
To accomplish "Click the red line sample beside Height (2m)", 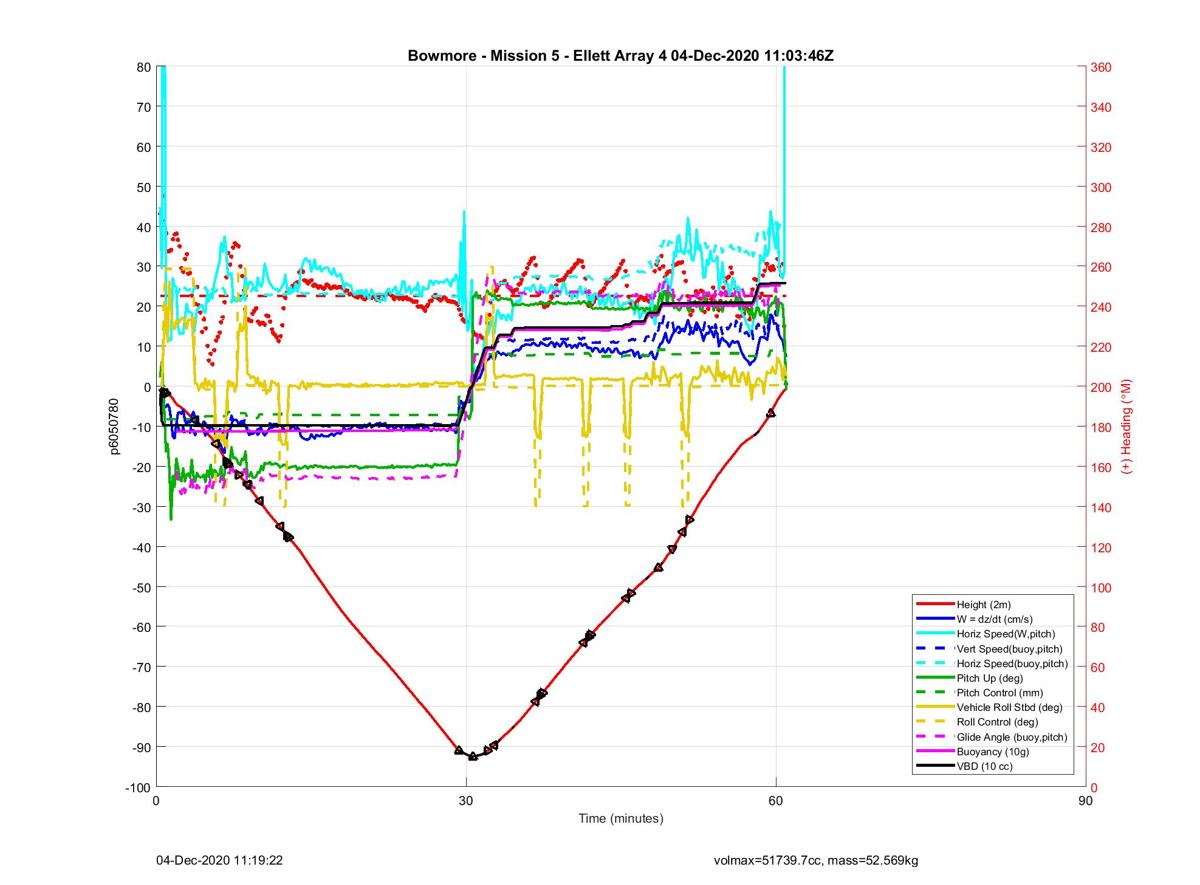I will [x=934, y=605].
